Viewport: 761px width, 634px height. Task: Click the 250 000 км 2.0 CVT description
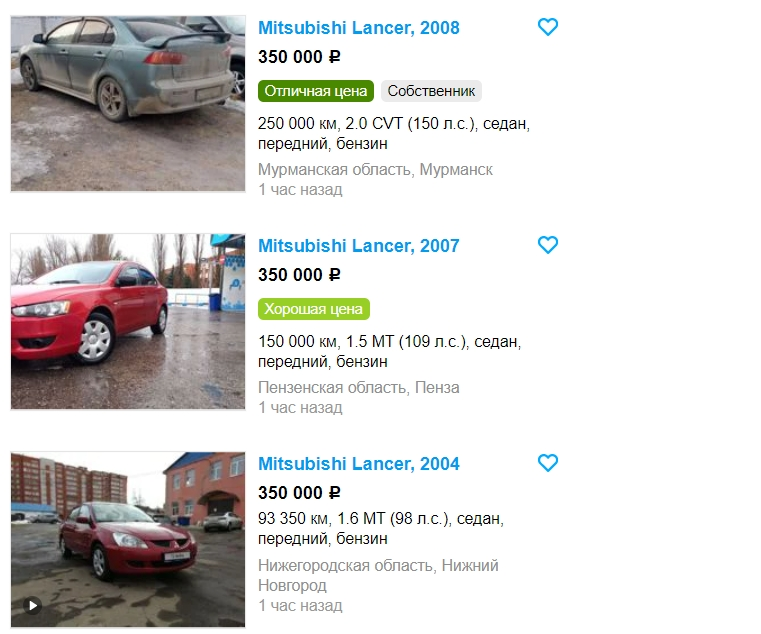[394, 133]
